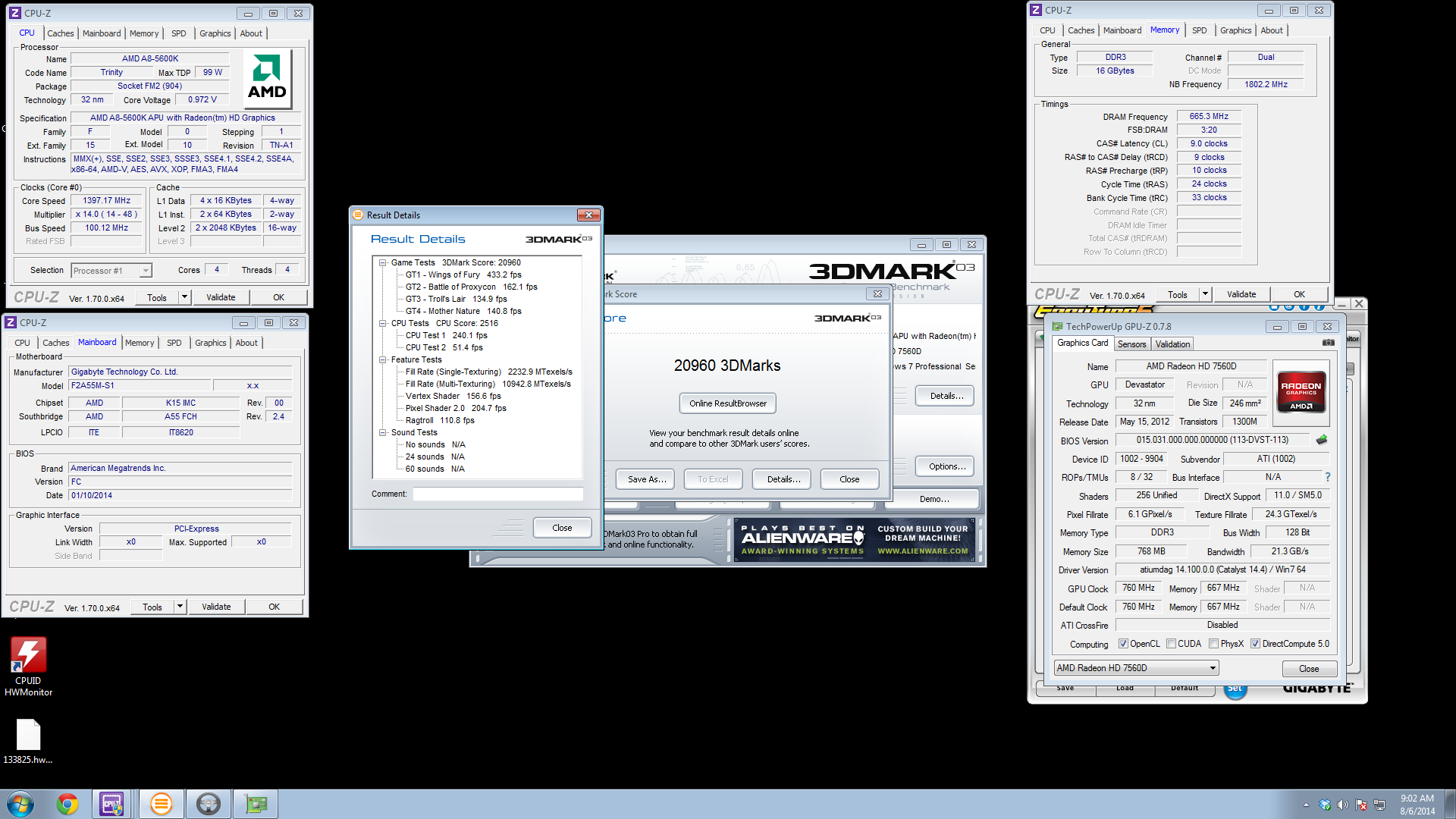Open Graphics tab in CPU-Z Memory window
The height and width of the screenshot is (819, 1456).
(1235, 30)
